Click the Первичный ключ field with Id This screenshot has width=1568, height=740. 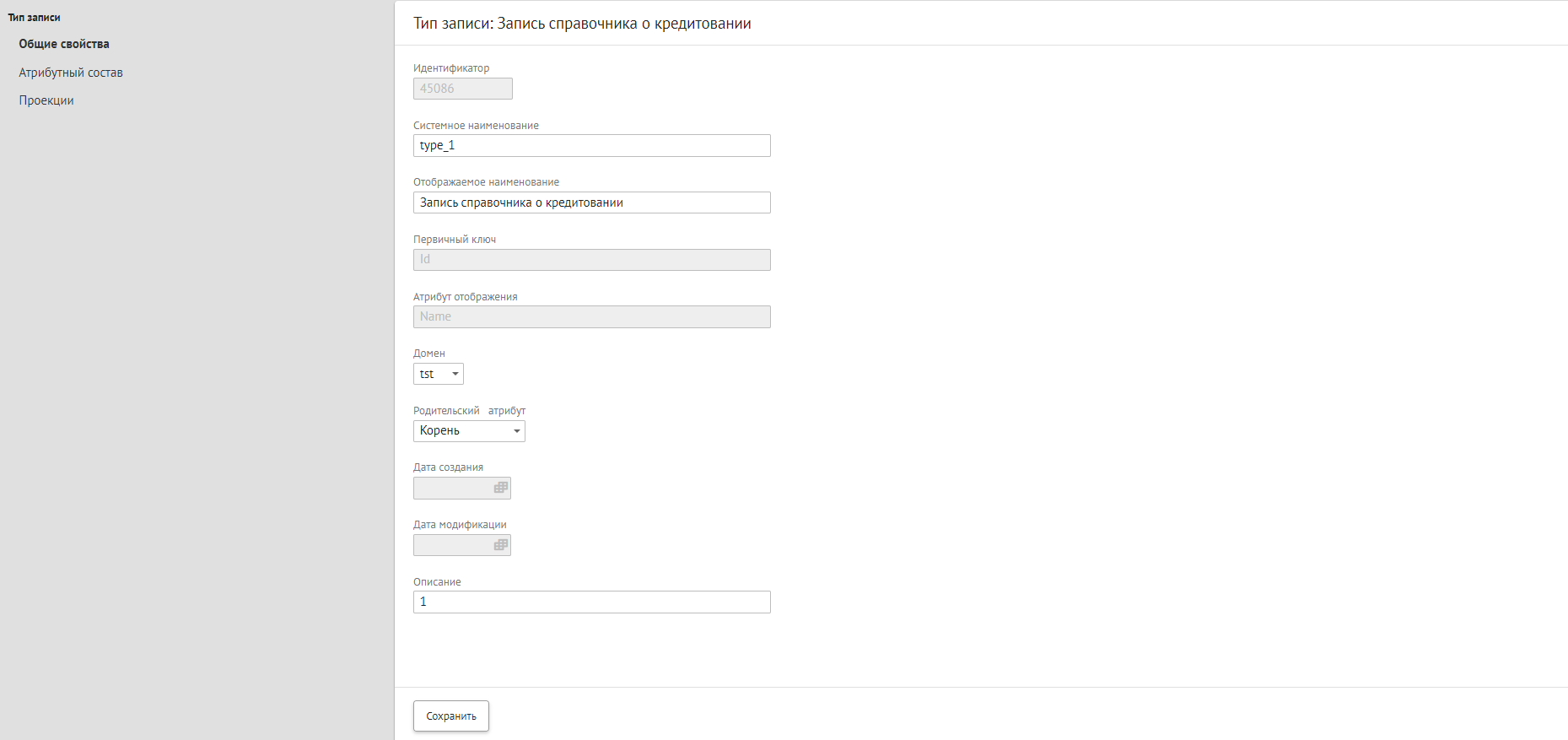[591, 260]
